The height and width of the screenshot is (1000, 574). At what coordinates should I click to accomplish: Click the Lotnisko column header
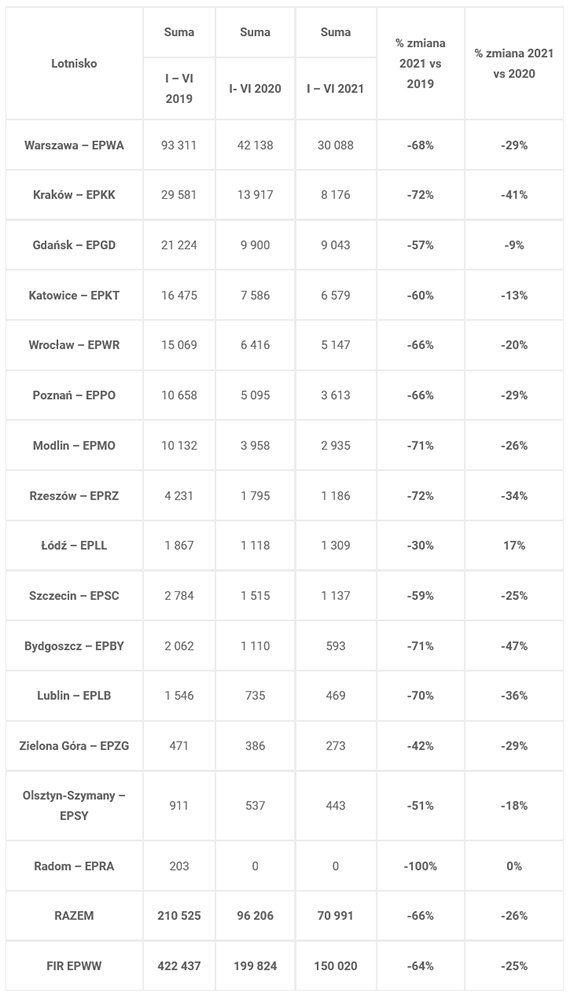(74, 64)
